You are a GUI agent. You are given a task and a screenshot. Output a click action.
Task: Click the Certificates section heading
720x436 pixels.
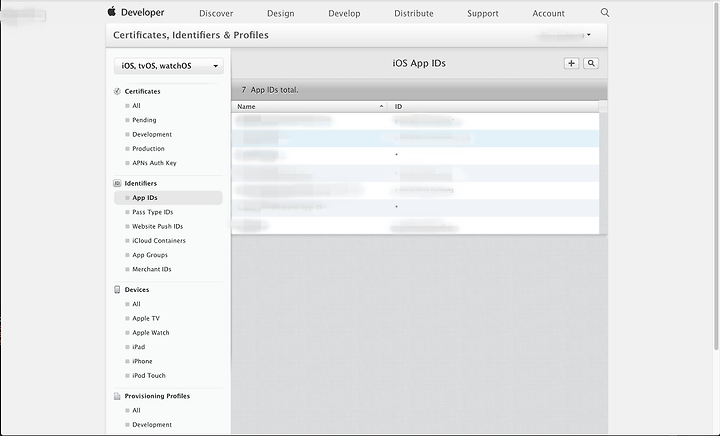[142, 91]
